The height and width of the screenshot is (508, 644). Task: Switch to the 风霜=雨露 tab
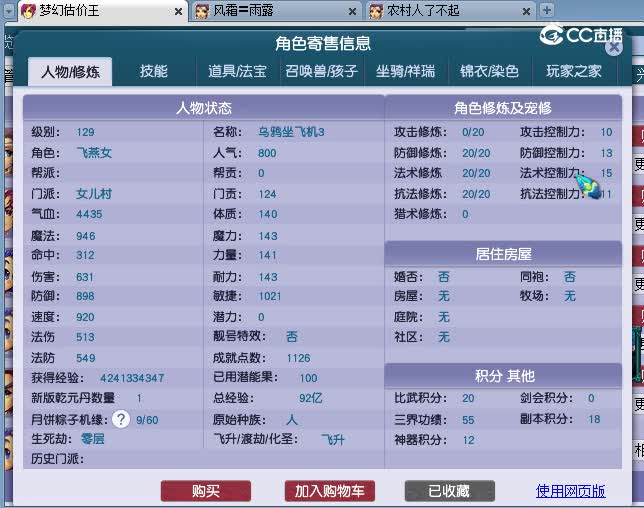point(276,11)
